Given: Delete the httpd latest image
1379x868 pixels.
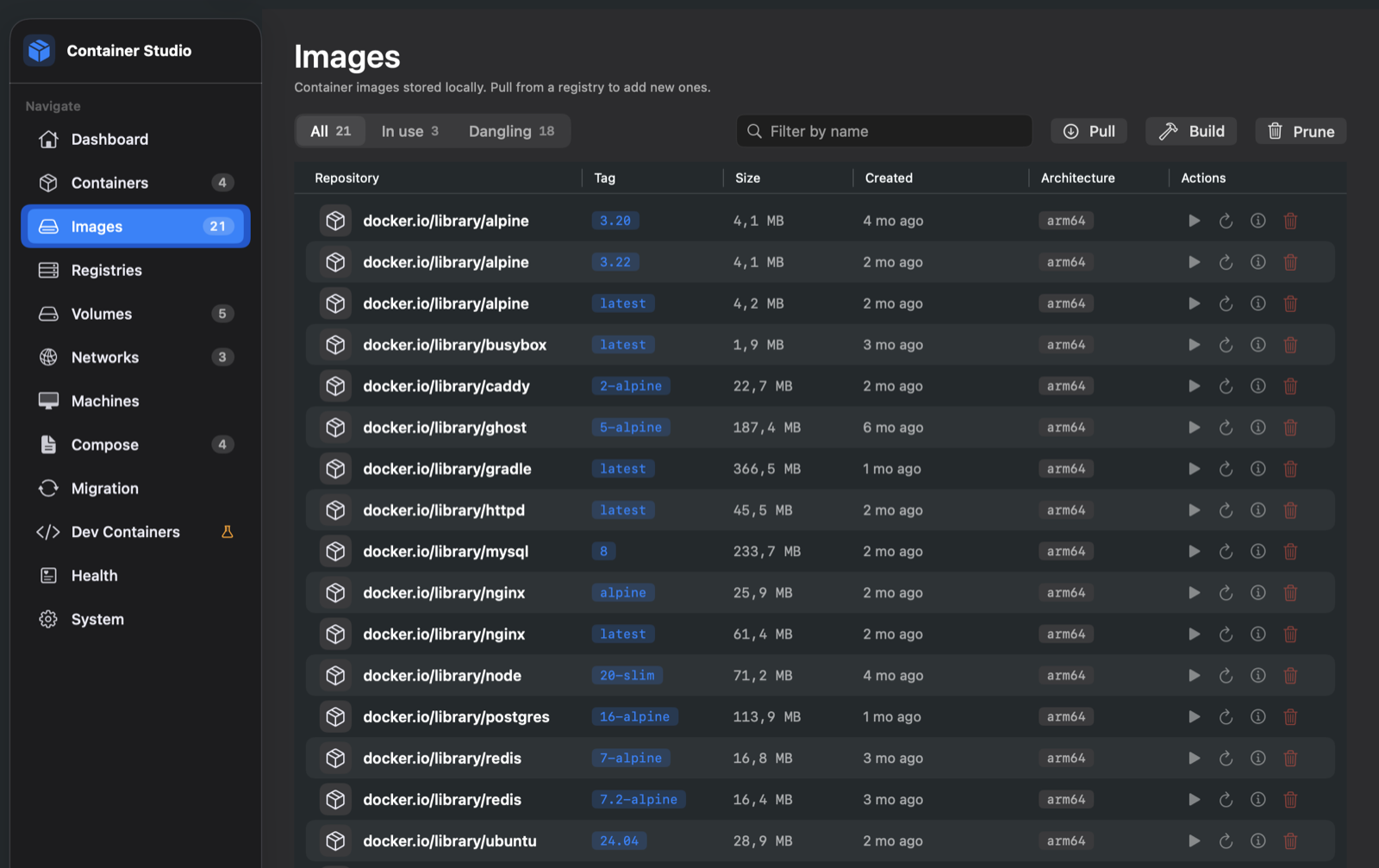Looking at the screenshot, I should click(1290, 510).
